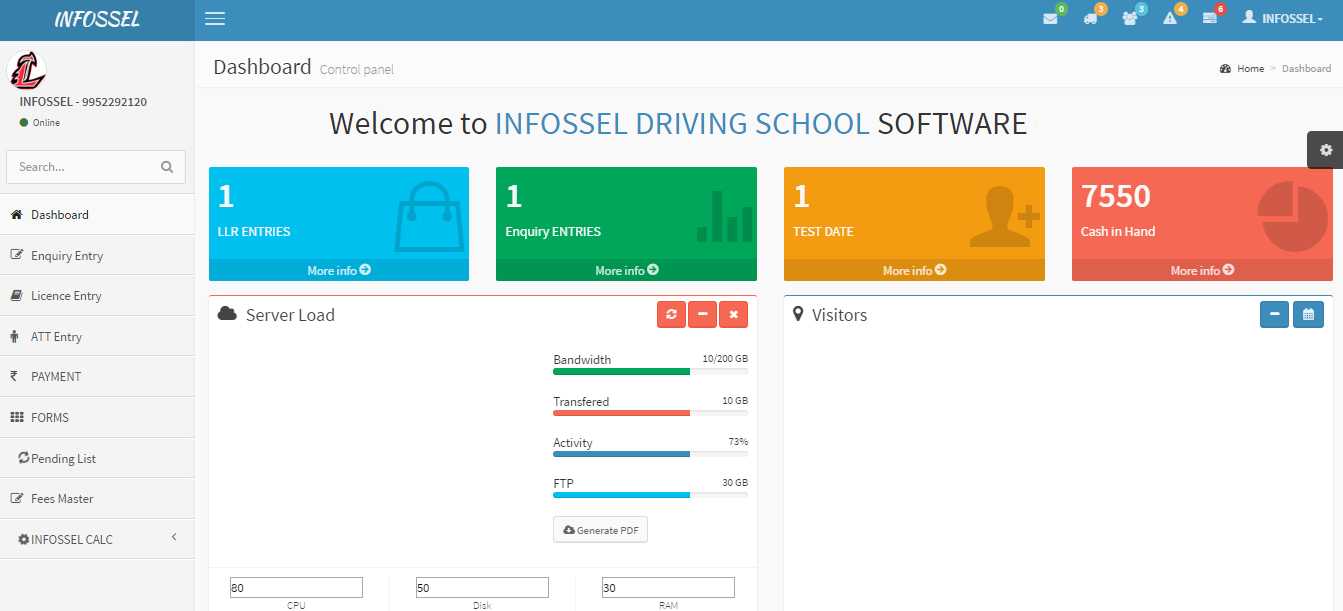This screenshot has width=1343, height=611.
Task: Click the Online status text
Action: point(46,123)
